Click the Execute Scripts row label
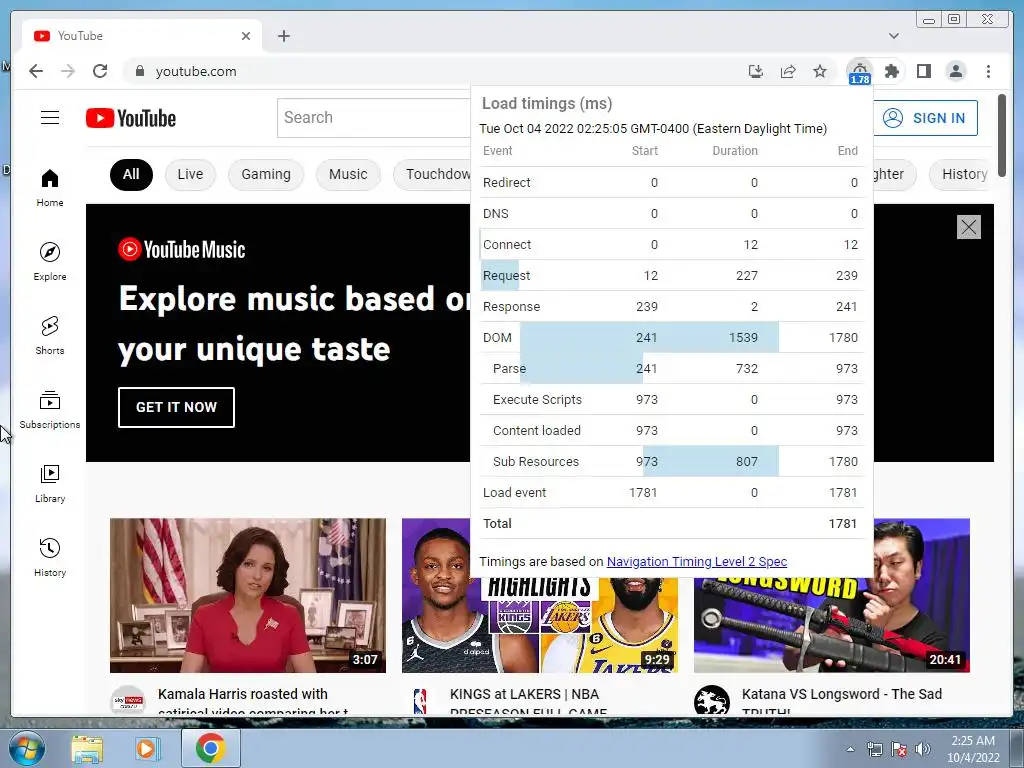The image size is (1024, 768). 537,400
